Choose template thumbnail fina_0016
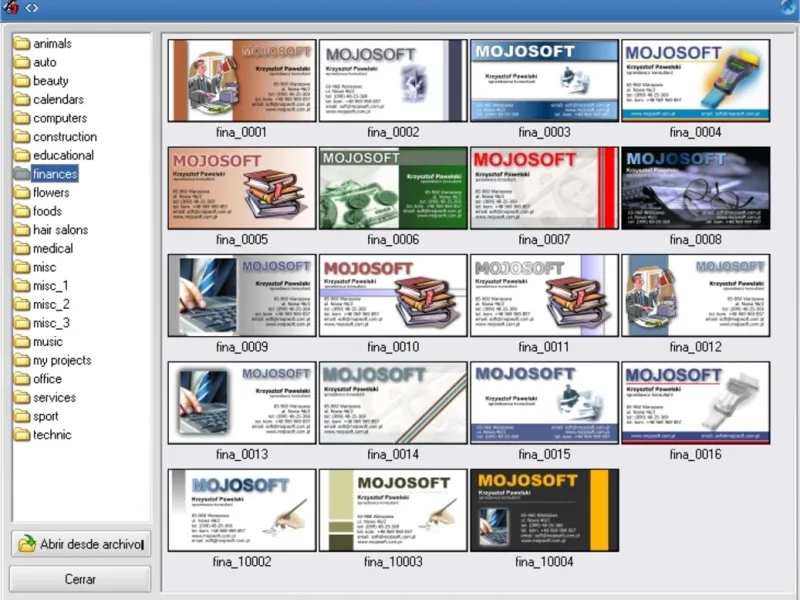This screenshot has width=800, height=600. (x=695, y=403)
